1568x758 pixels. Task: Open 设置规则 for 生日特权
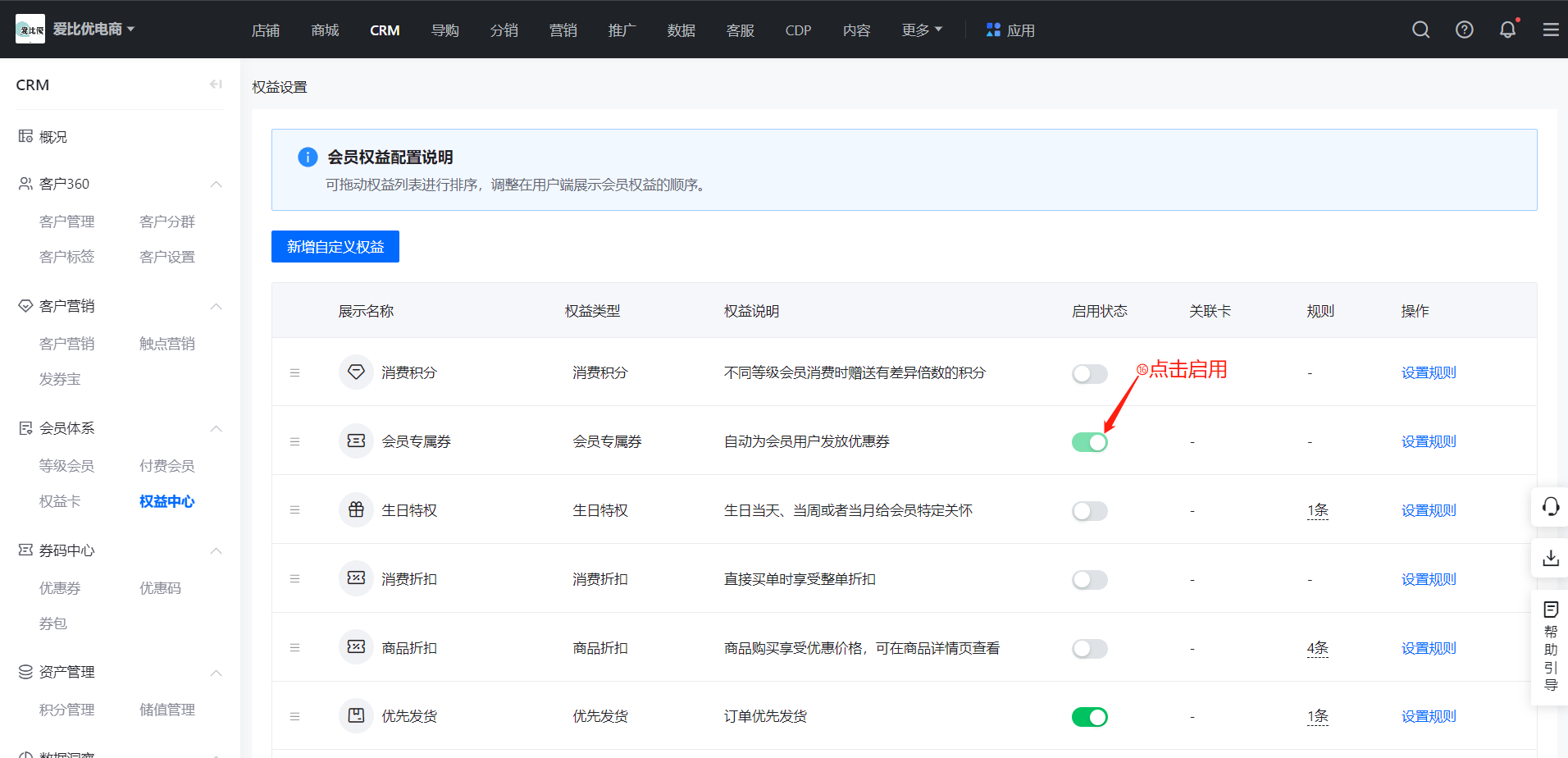pos(1429,510)
